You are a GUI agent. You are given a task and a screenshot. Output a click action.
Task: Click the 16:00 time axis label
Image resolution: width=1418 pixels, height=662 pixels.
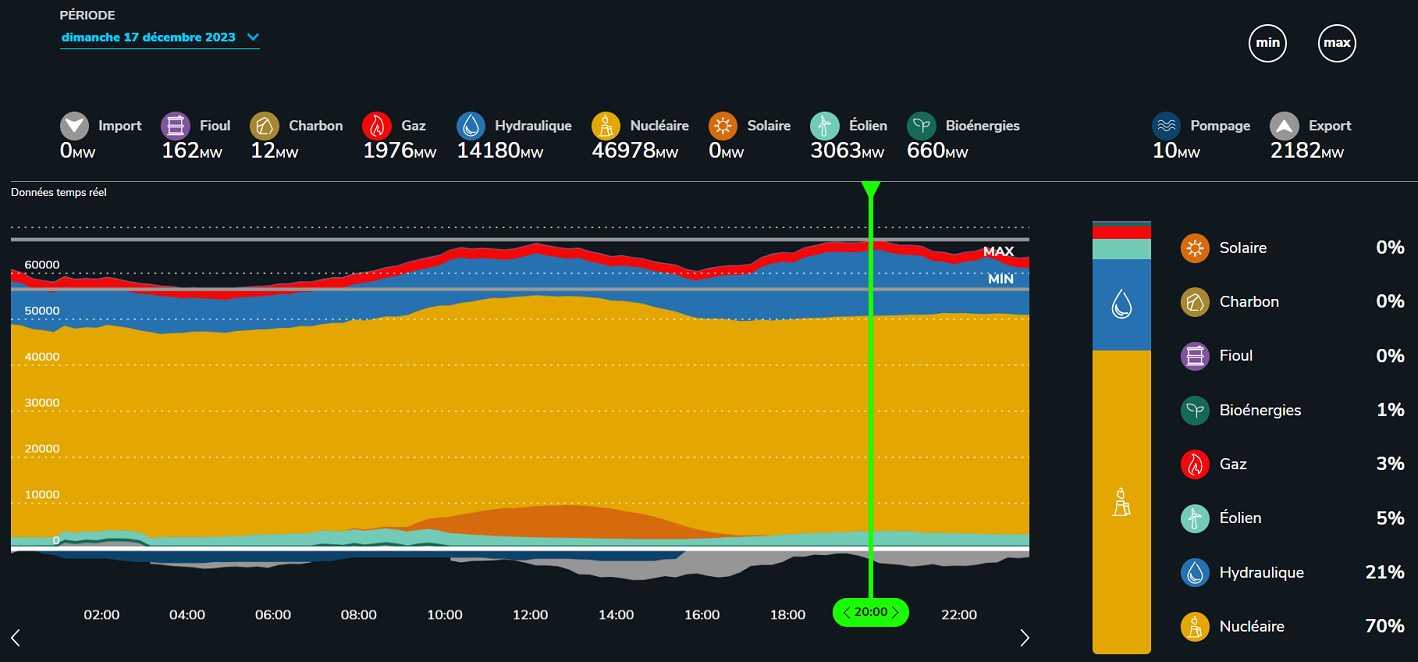coord(702,615)
